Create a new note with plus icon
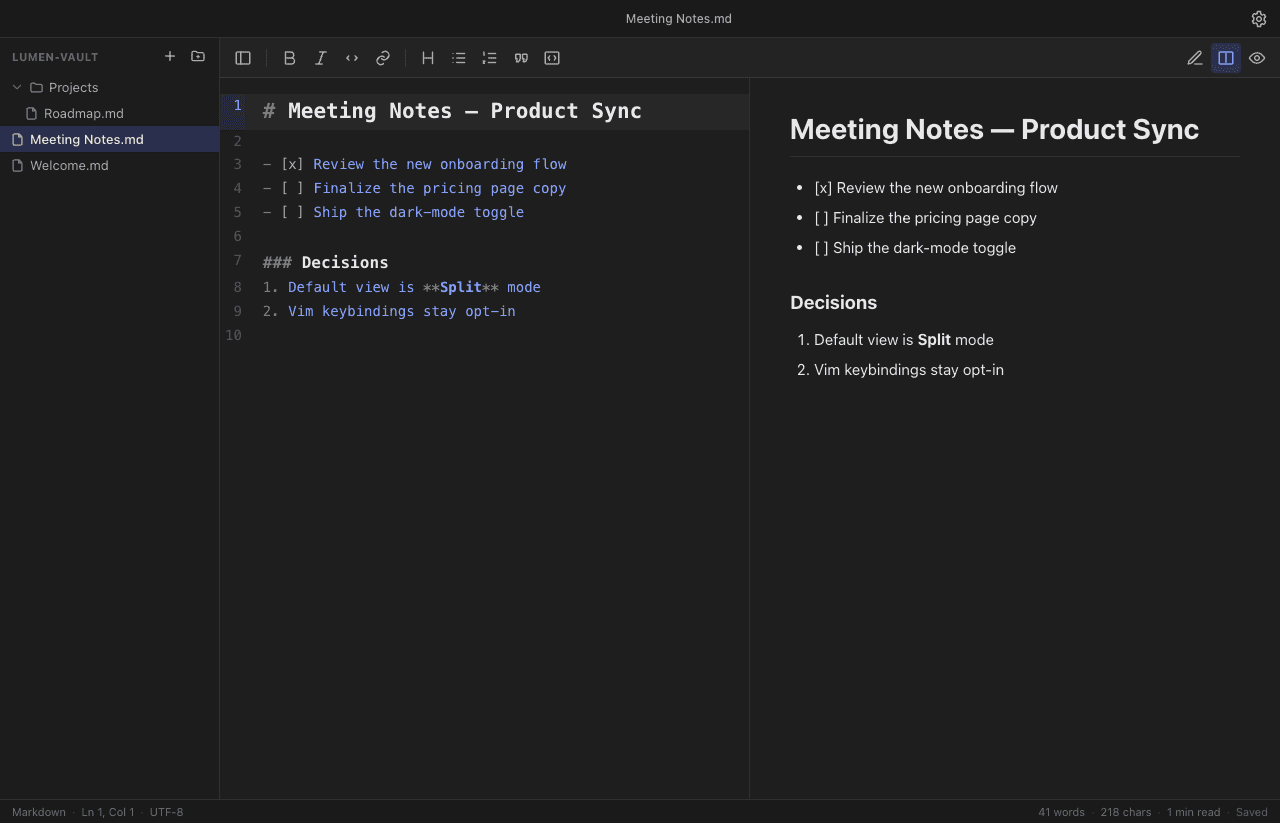Viewport: 1280px width, 823px height. coord(170,56)
